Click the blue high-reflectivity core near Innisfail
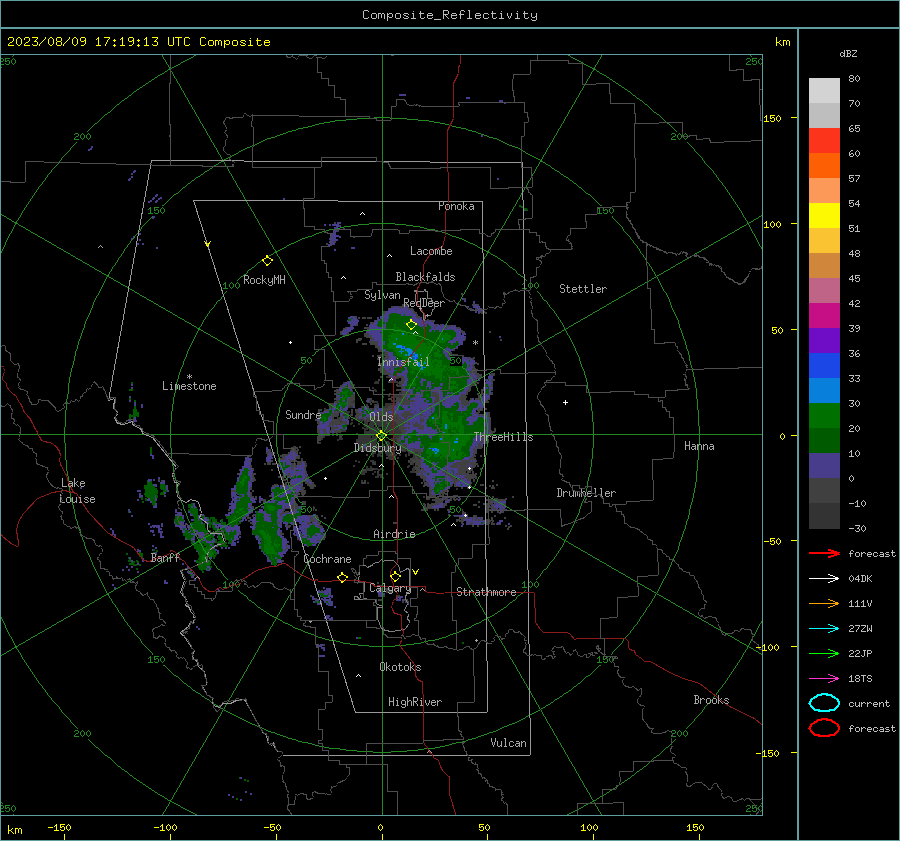This screenshot has width=900, height=841. click(x=405, y=350)
